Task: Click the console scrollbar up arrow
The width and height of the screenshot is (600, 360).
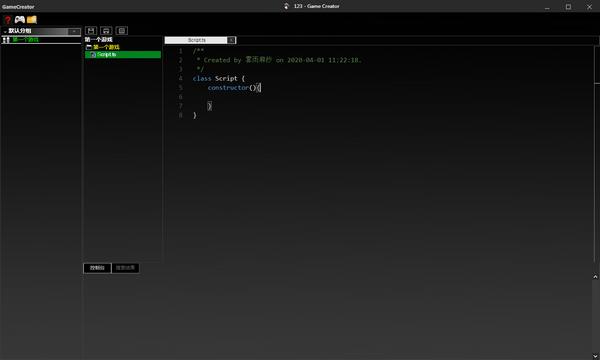Action: (595, 277)
